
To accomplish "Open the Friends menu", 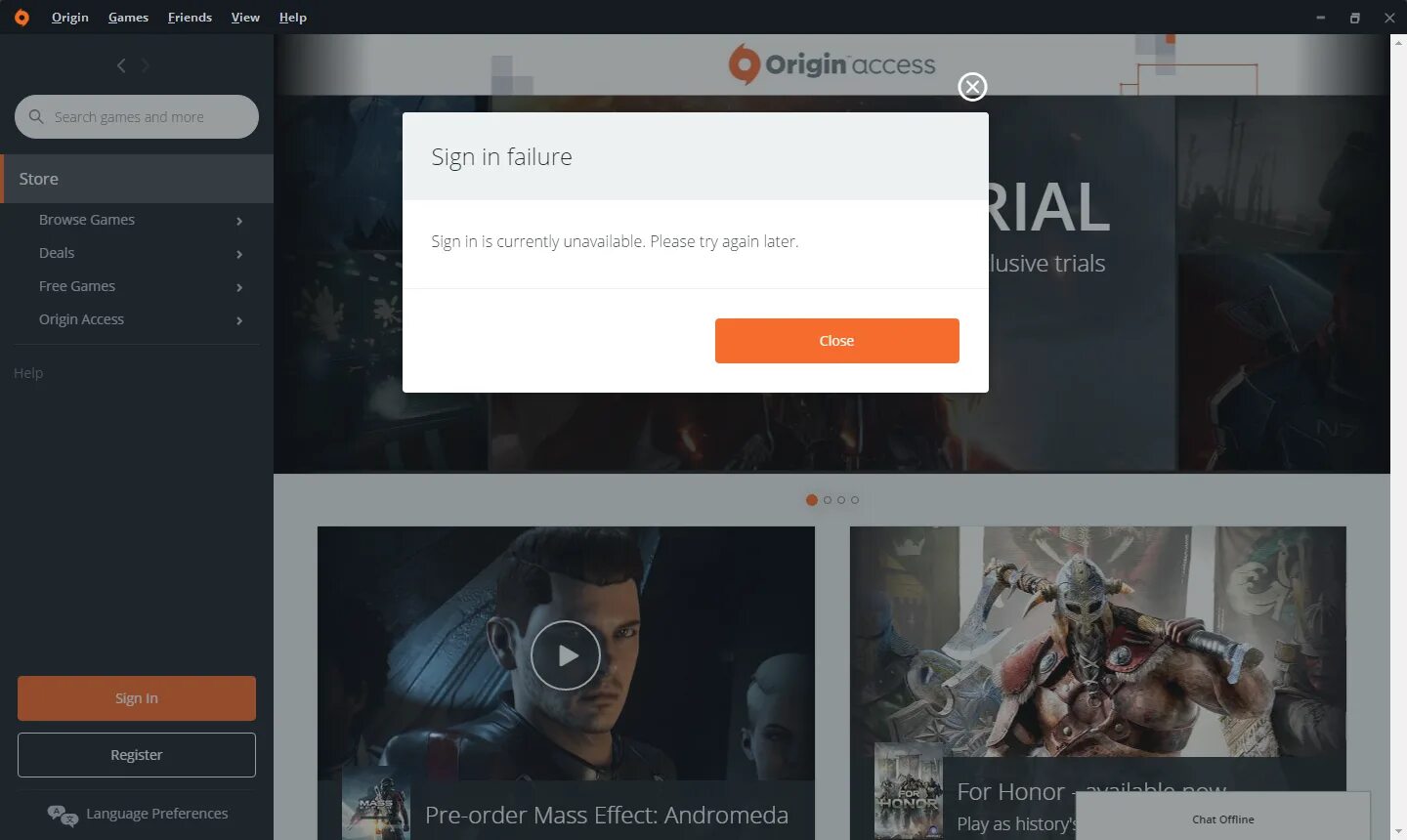I will coord(190,18).
